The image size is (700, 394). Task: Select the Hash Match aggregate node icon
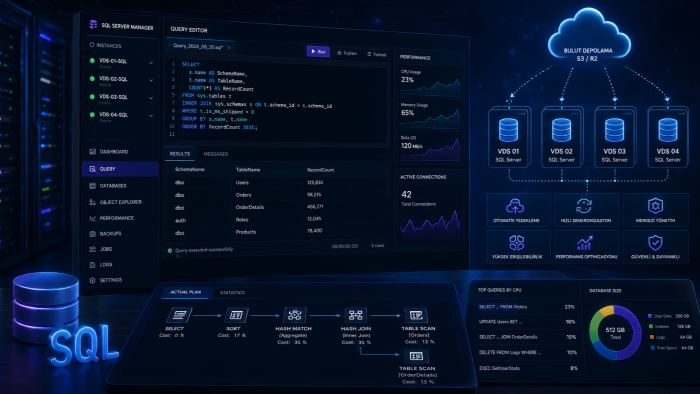point(294,315)
